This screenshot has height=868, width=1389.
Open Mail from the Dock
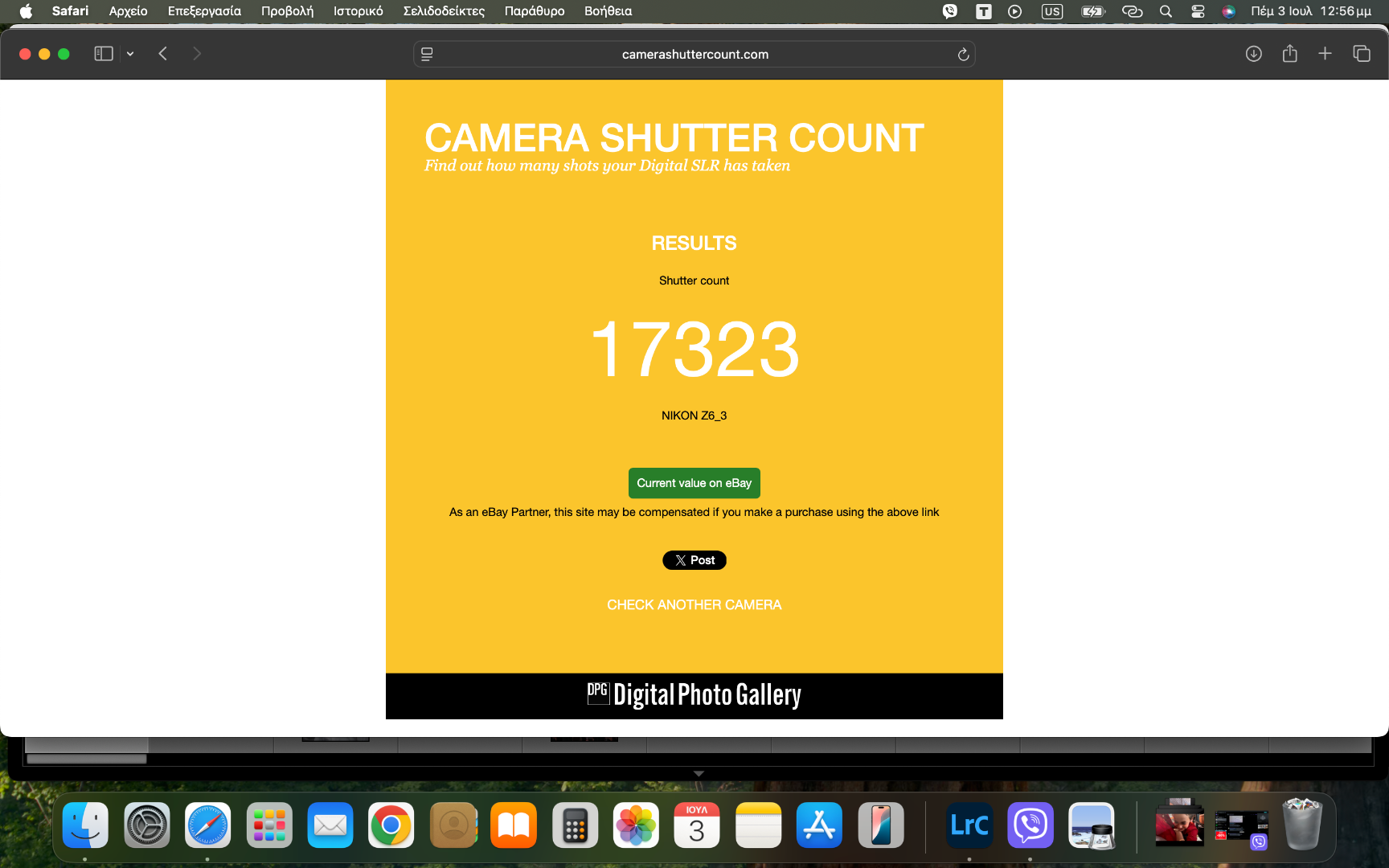coord(330,825)
